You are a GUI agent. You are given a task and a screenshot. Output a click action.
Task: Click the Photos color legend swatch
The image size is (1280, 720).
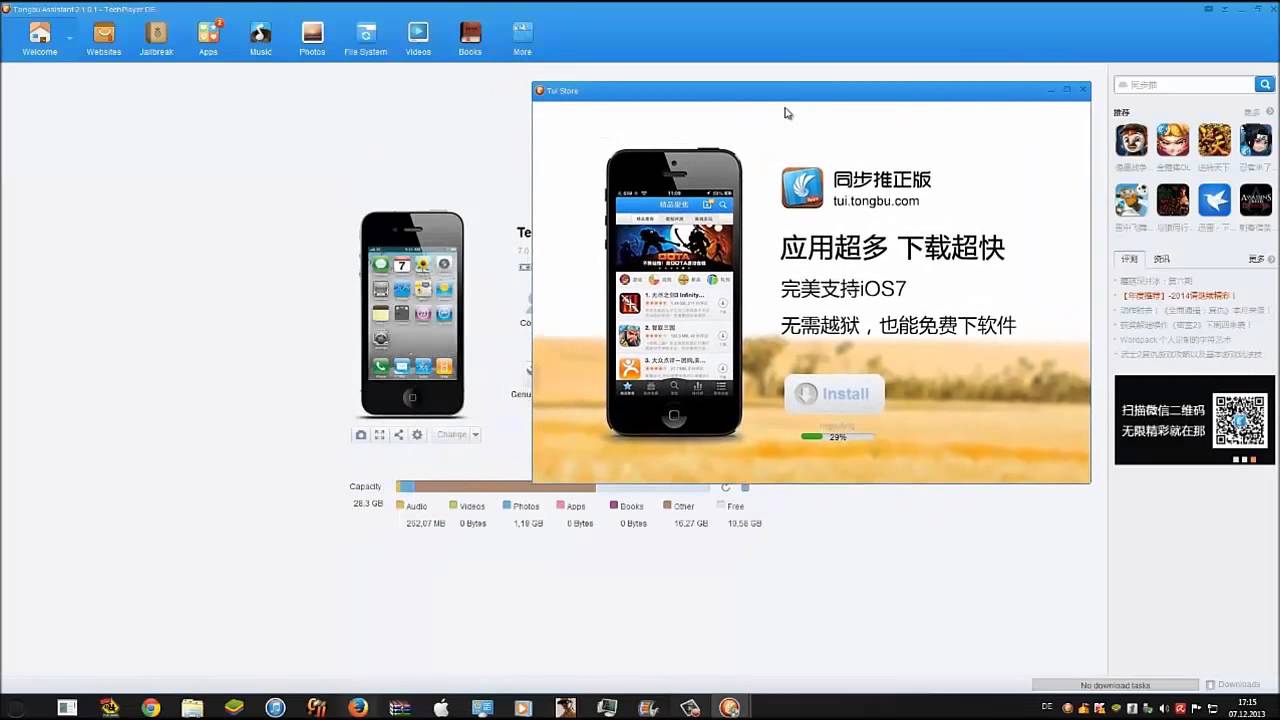507,506
